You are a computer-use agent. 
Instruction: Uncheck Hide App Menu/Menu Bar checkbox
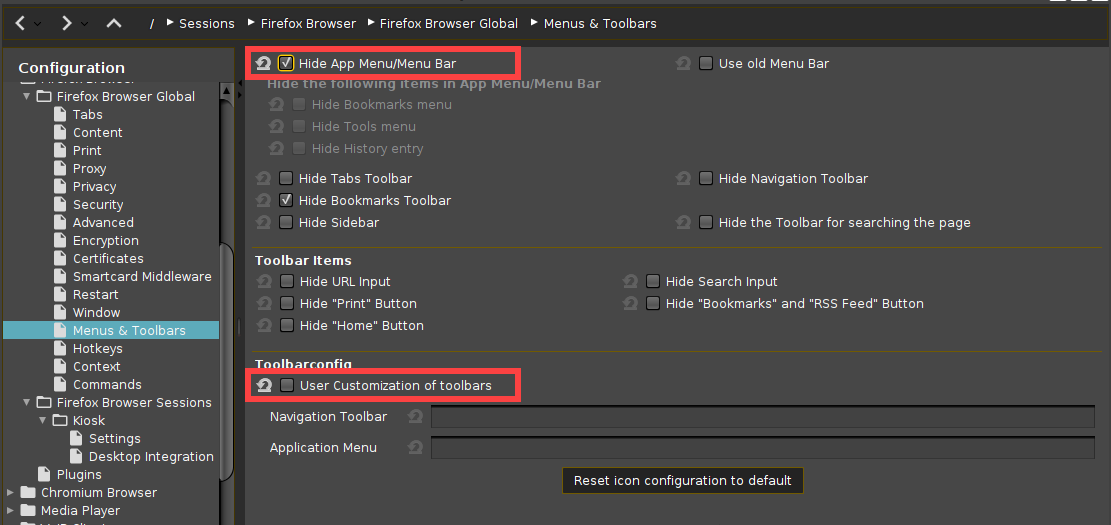pos(287,64)
